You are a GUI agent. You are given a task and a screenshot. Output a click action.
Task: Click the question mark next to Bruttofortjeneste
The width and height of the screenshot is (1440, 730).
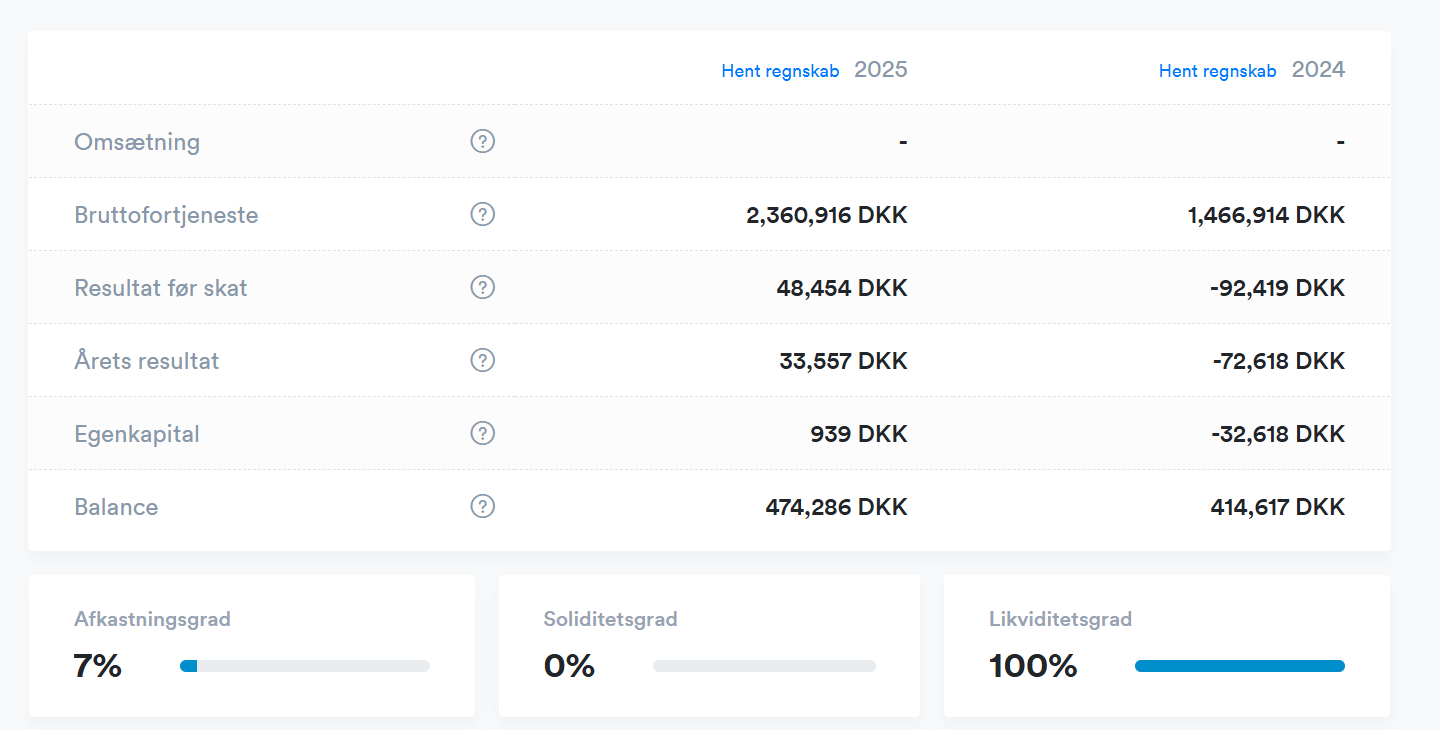coord(483,214)
